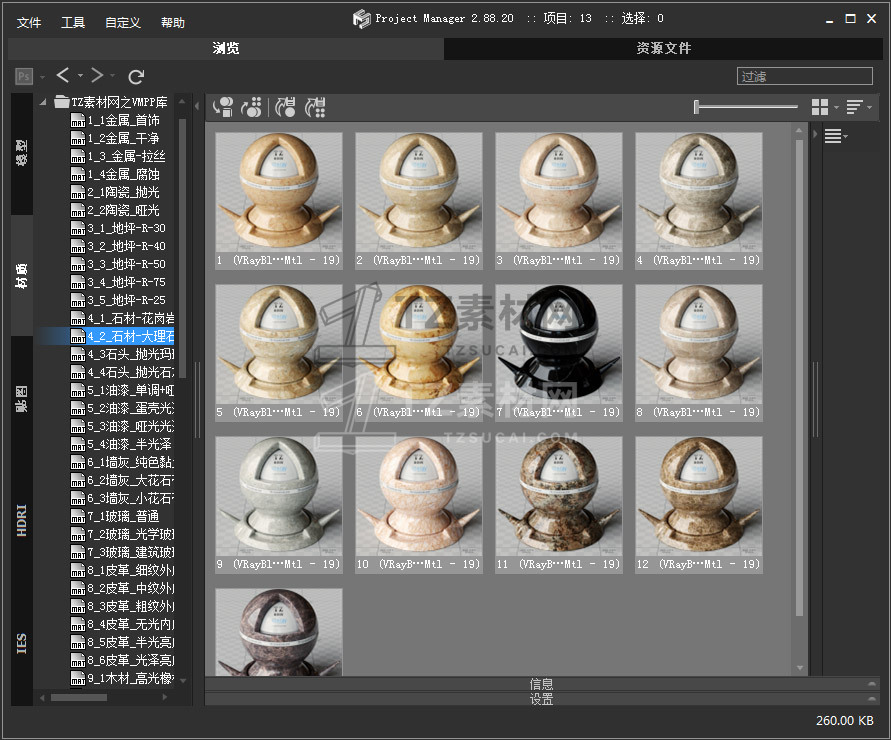Collapse the TZ素材网之VMPP库 root folder
The width and height of the screenshot is (891, 740).
coord(45,102)
